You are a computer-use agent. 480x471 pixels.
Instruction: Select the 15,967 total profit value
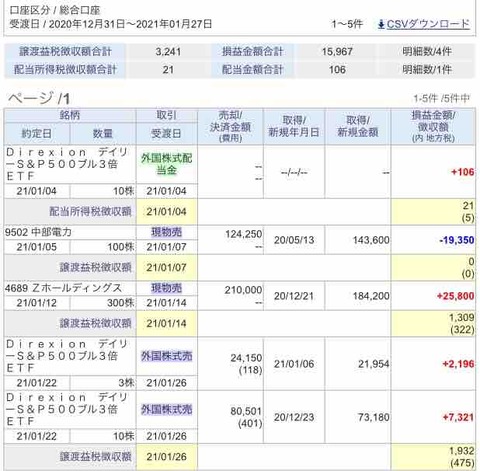[337, 52]
